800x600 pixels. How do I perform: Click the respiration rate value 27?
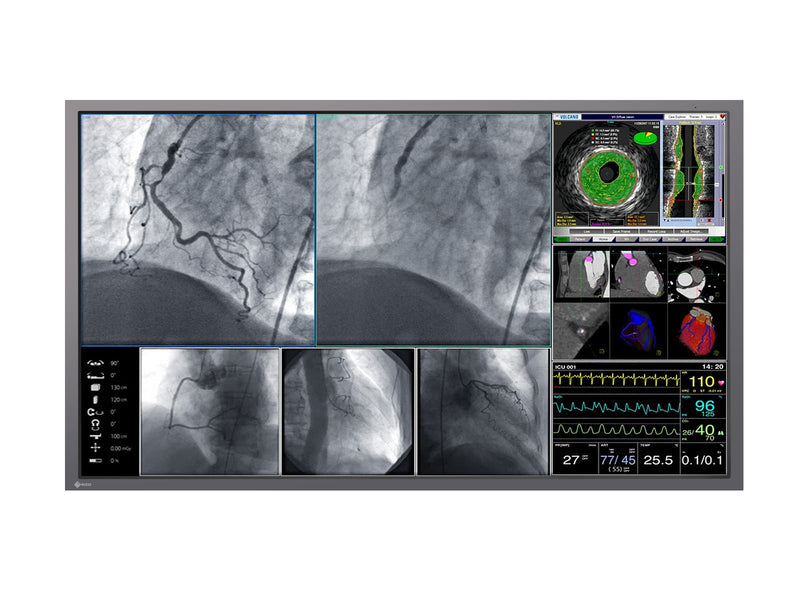(570, 460)
